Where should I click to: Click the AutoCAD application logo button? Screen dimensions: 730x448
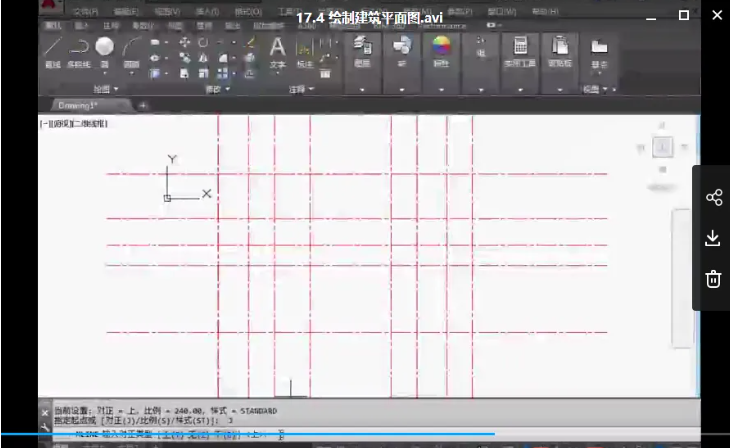[50, 5]
